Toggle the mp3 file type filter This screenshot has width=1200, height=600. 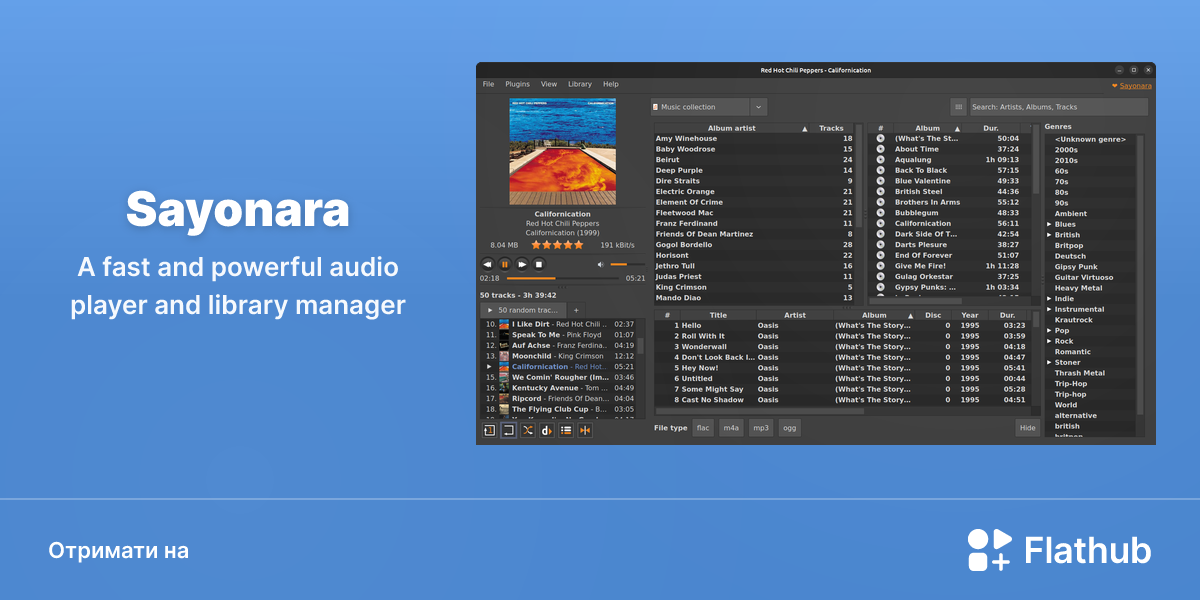point(761,428)
